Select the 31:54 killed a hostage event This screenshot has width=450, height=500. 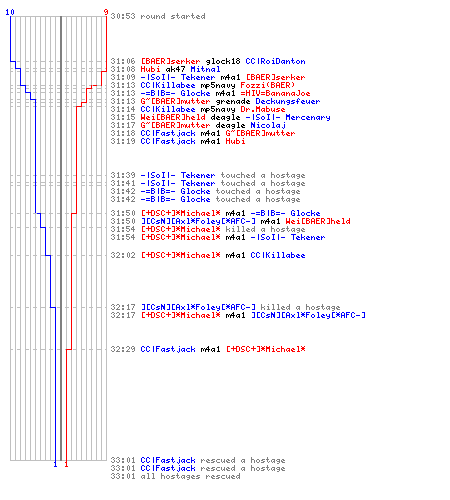[x=208, y=229]
